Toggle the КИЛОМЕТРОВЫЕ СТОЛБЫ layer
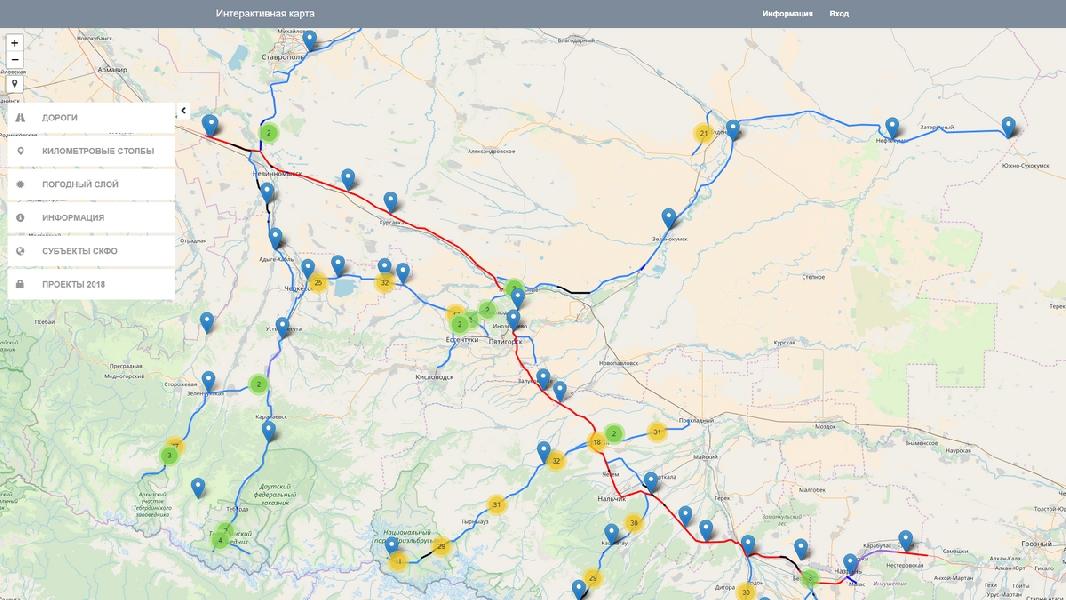Image resolution: width=1066 pixels, height=600 pixels. 88,151
